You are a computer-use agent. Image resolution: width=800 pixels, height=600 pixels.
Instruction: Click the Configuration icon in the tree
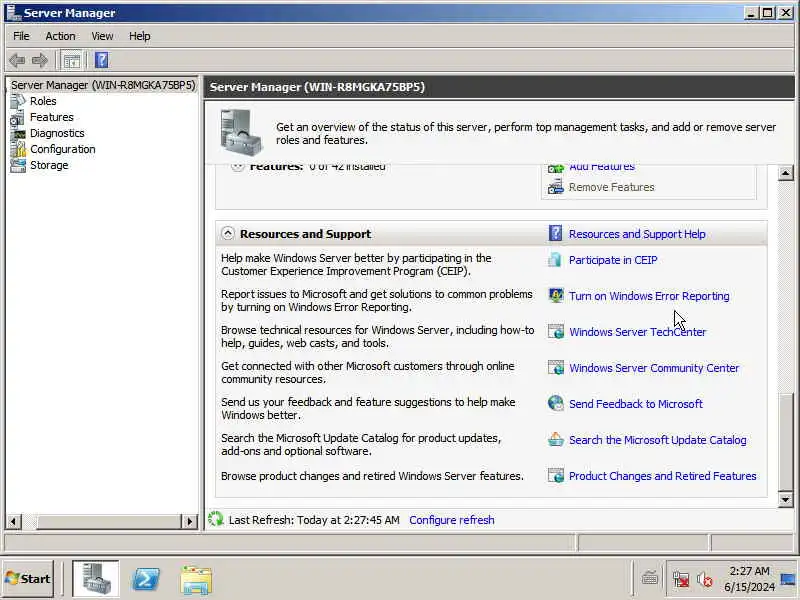pos(18,149)
